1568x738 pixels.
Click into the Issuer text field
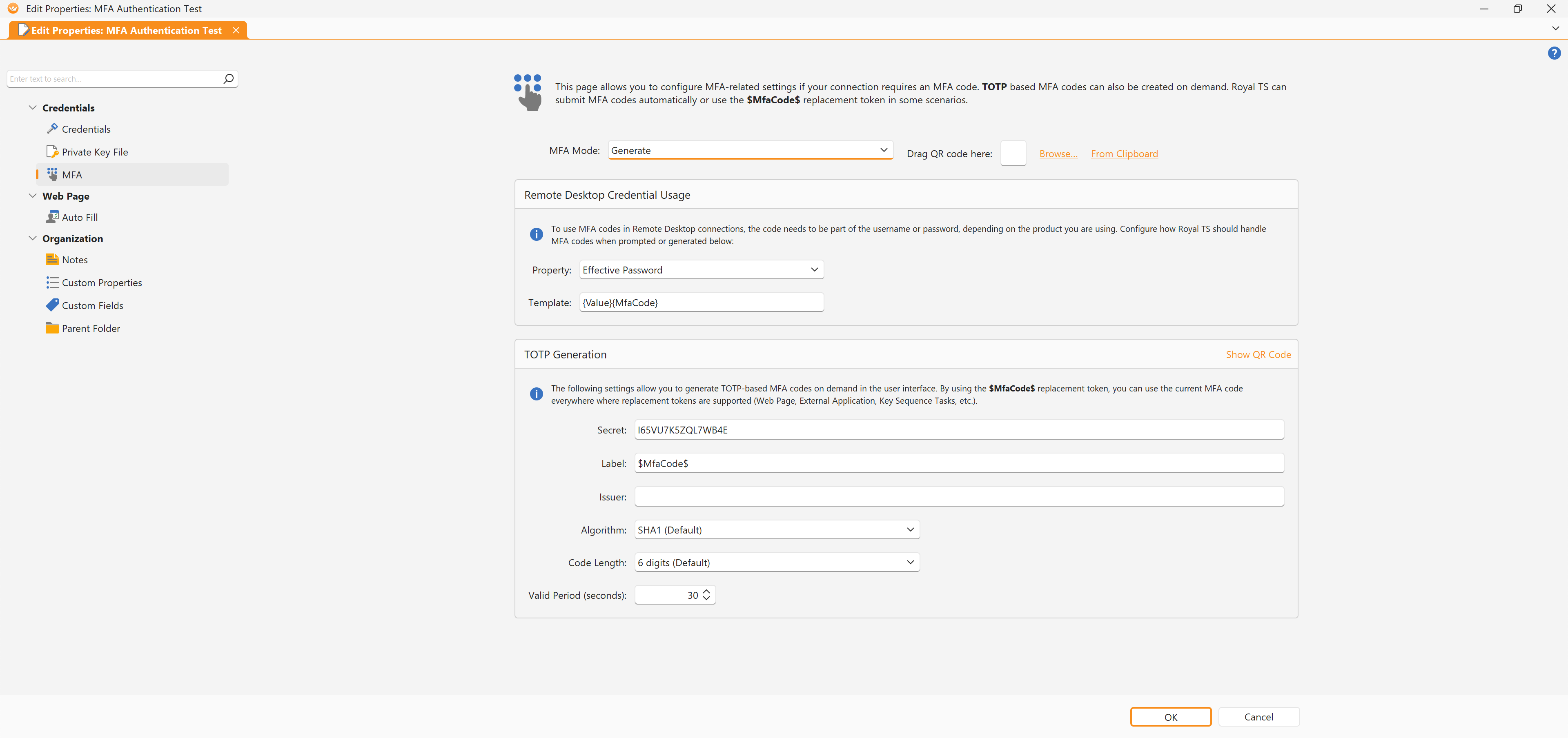pos(959,497)
